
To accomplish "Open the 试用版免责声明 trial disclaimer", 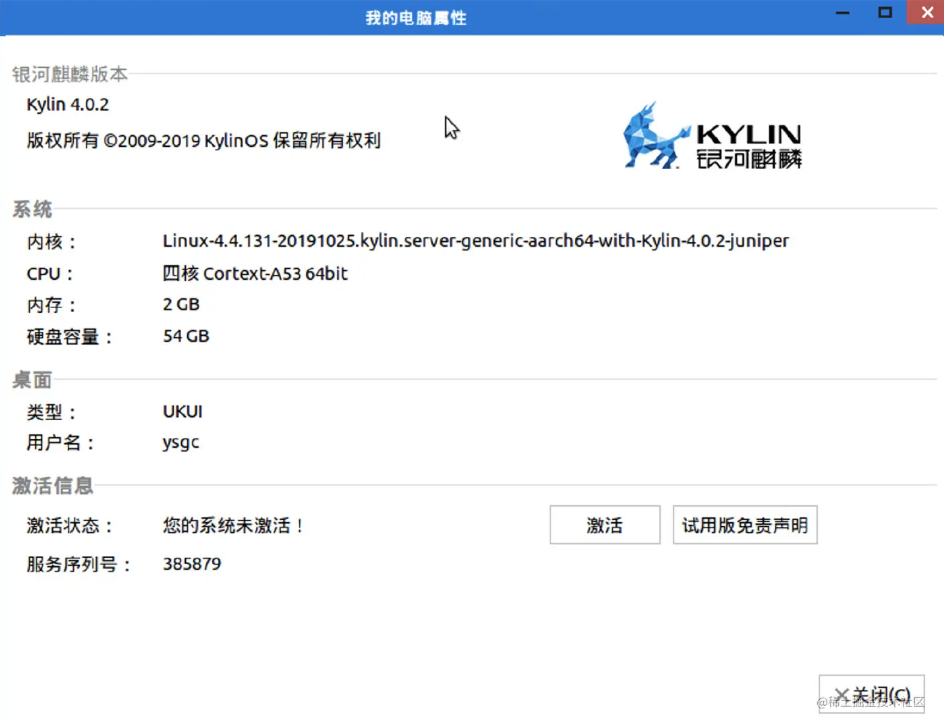I will click(x=744, y=524).
